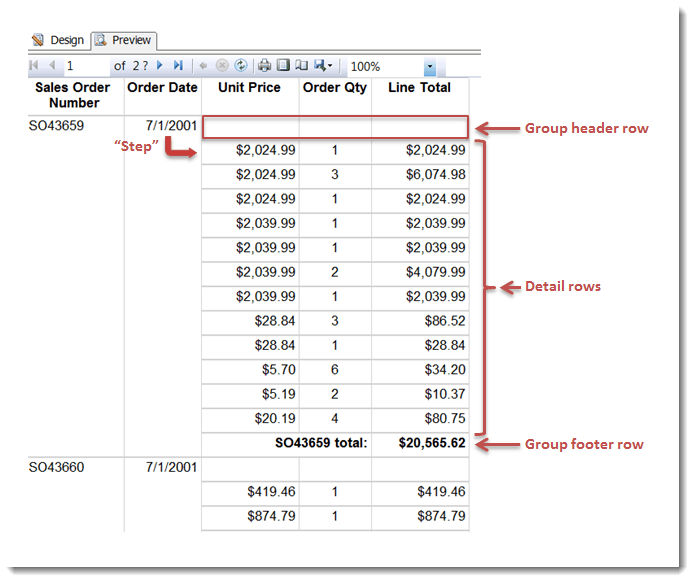This screenshot has width=694, height=582.
Task: Jump to the last report page
Action: (178, 66)
